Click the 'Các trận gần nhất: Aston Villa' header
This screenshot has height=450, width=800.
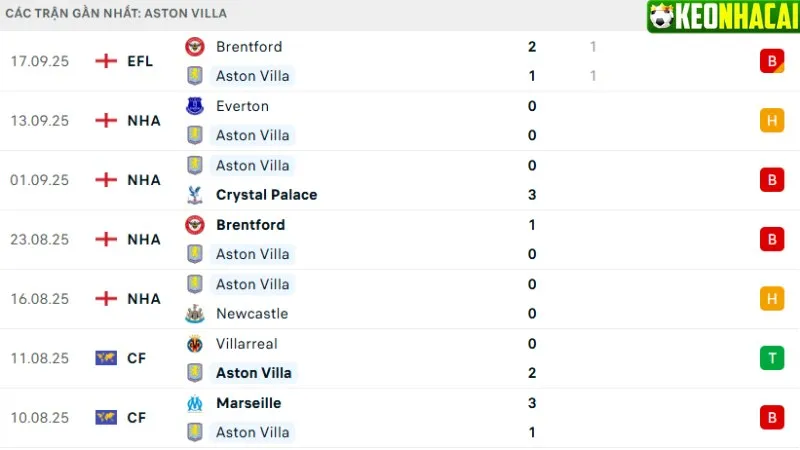tap(116, 13)
